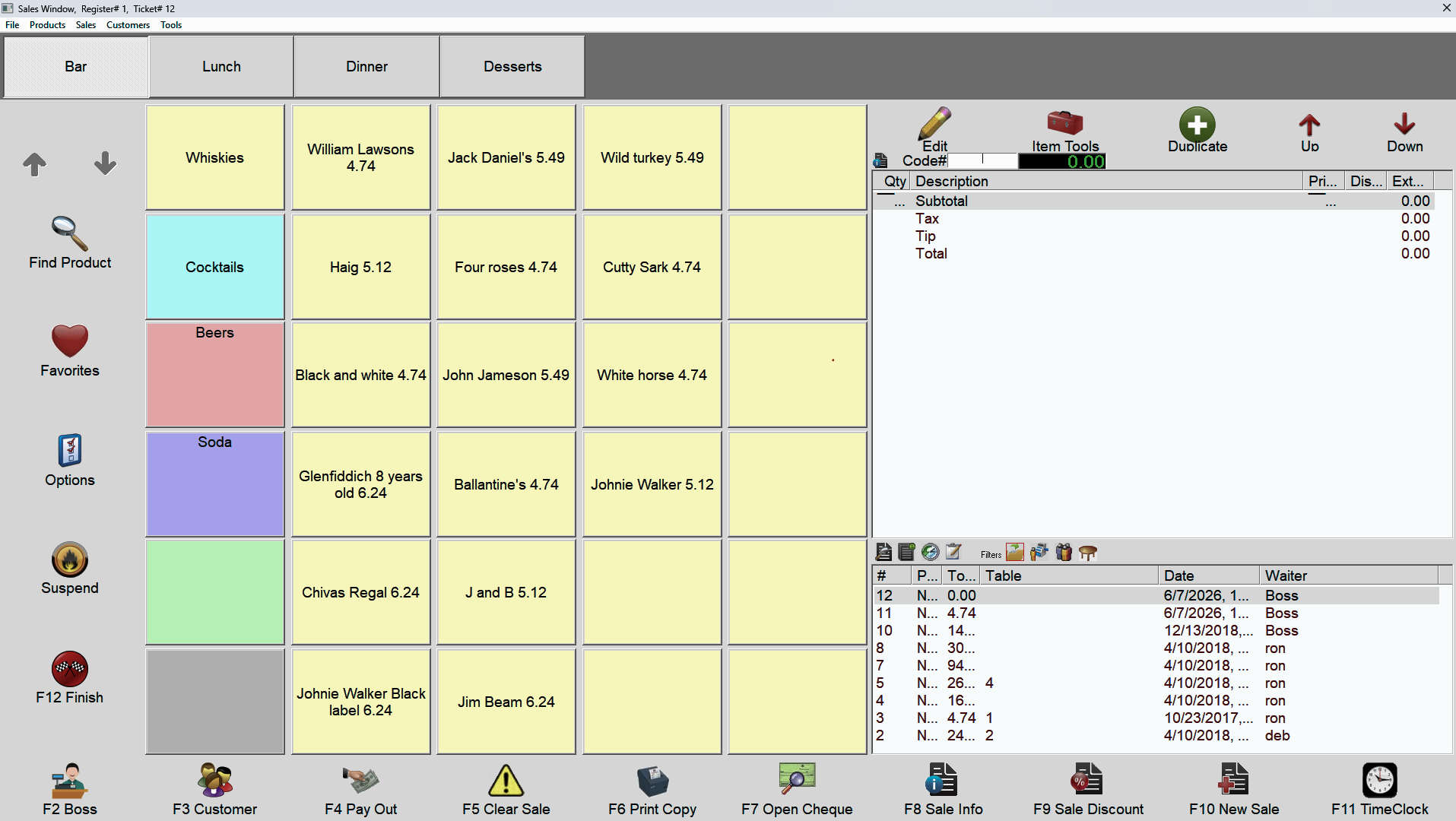The height and width of the screenshot is (821, 1456).
Task: Open the Customers menu
Action: 128,24
